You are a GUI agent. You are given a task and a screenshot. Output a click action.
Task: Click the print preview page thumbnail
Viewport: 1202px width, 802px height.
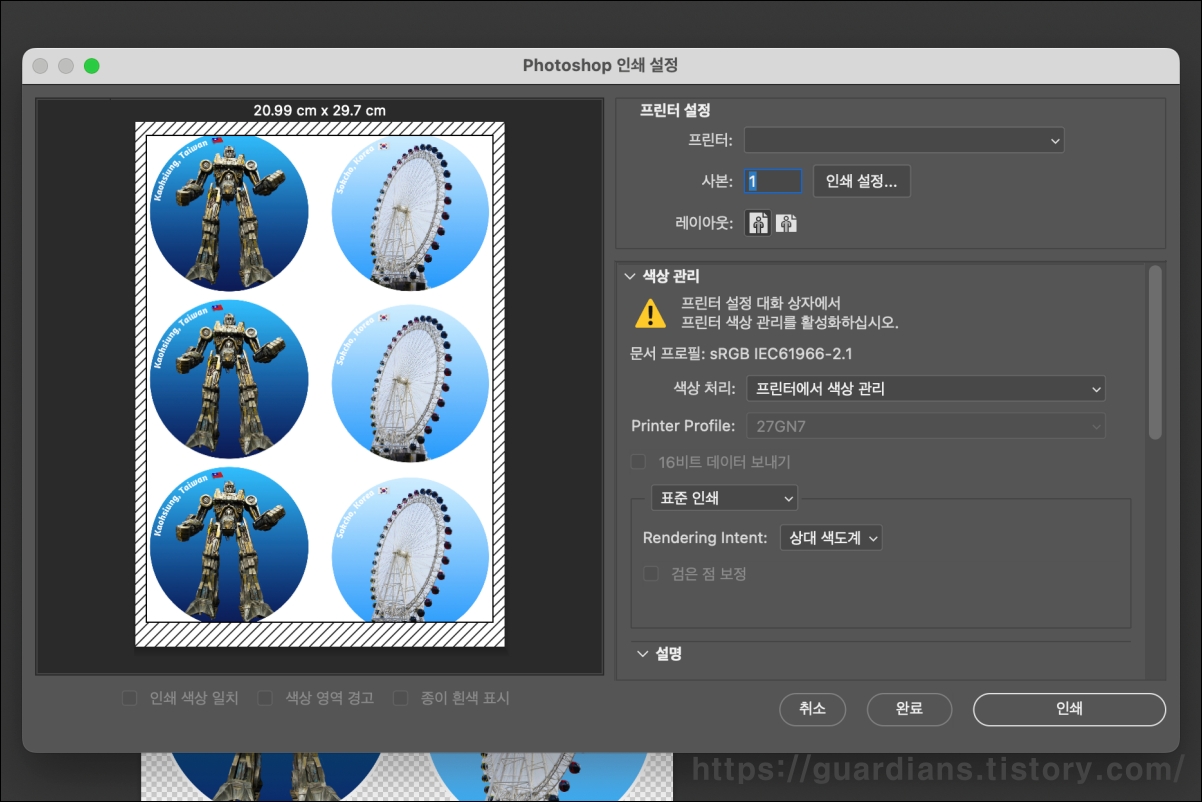click(320, 385)
